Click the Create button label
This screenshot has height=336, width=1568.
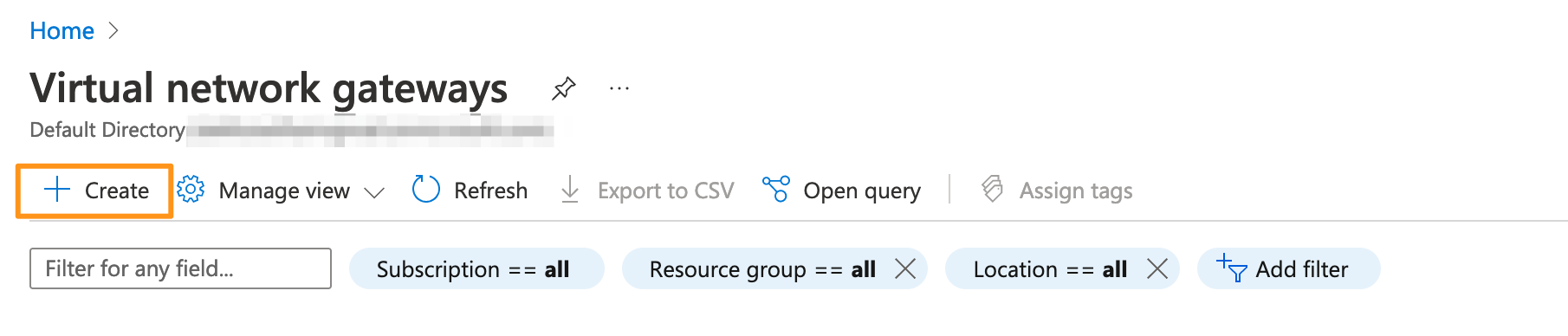pyautogui.click(x=117, y=191)
